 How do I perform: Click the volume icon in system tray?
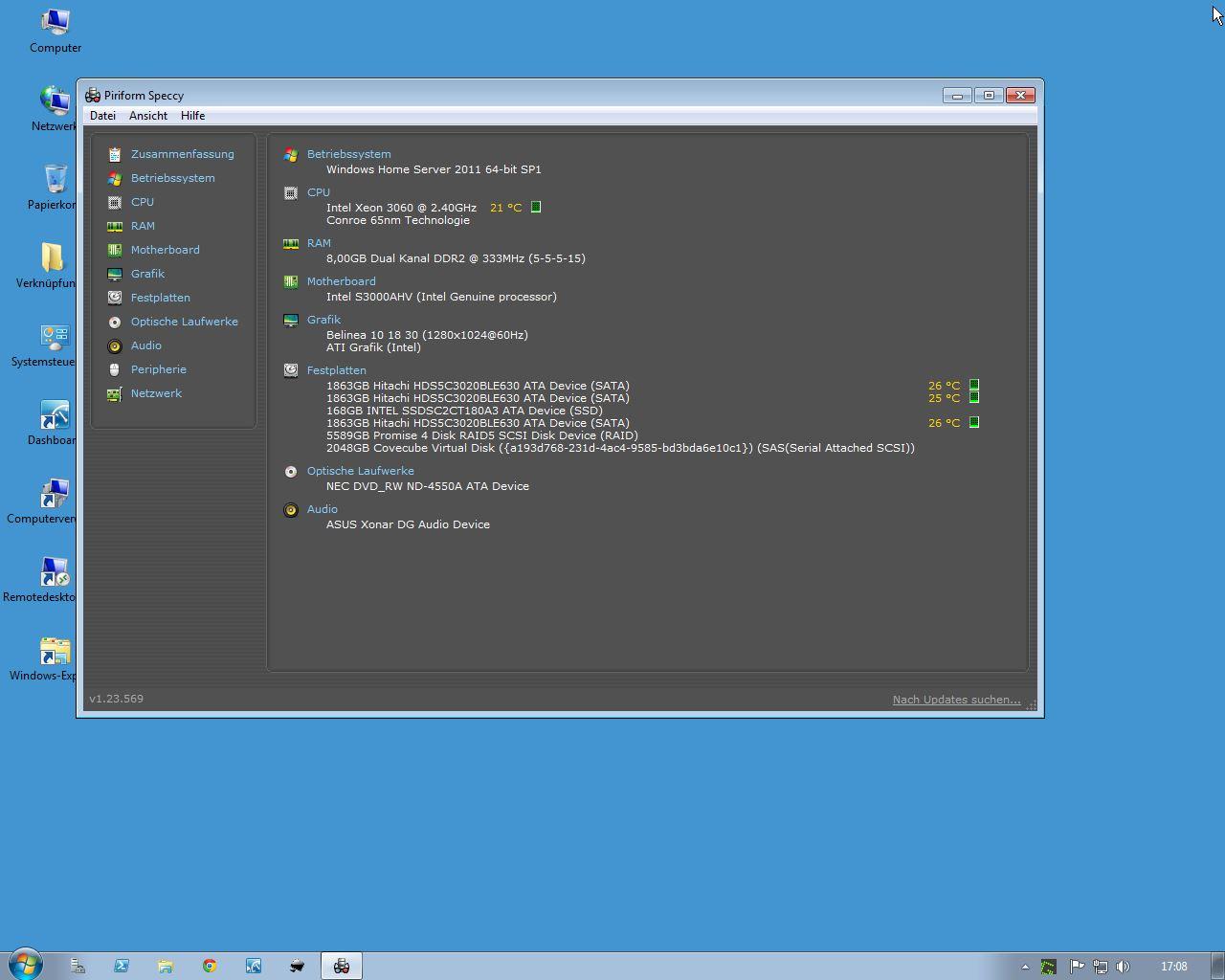pos(1123,967)
